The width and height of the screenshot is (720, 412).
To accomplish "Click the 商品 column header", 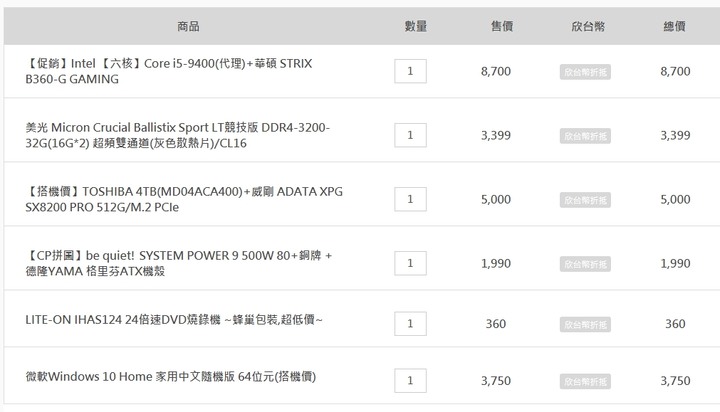I will (x=188, y=26).
